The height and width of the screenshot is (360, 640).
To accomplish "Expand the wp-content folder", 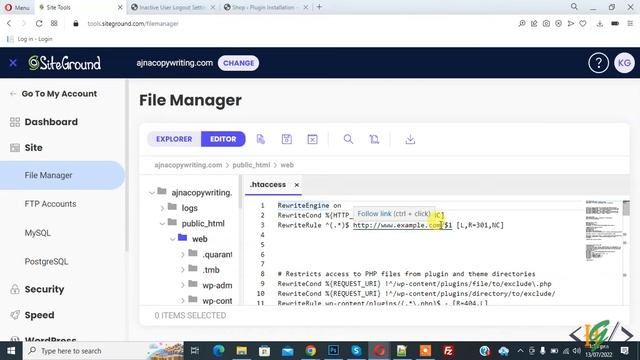I will click(x=182, y=301).
